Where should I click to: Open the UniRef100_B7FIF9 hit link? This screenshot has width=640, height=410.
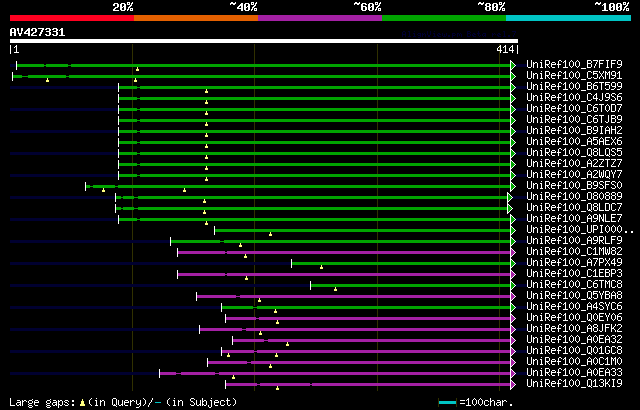click(574, 64)
